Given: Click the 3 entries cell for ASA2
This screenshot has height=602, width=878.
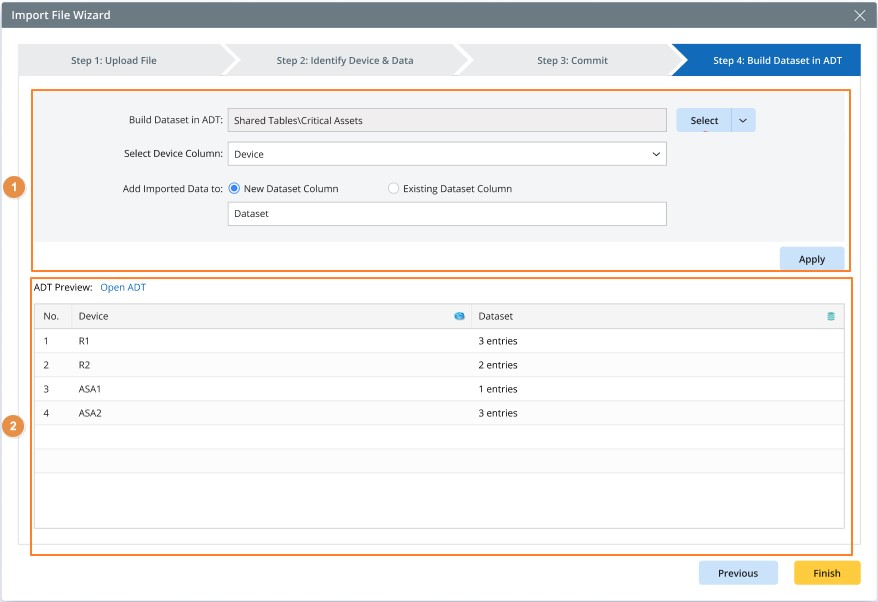Looking at the screenshot, I should pyautogui.click(x=498, y=413).
